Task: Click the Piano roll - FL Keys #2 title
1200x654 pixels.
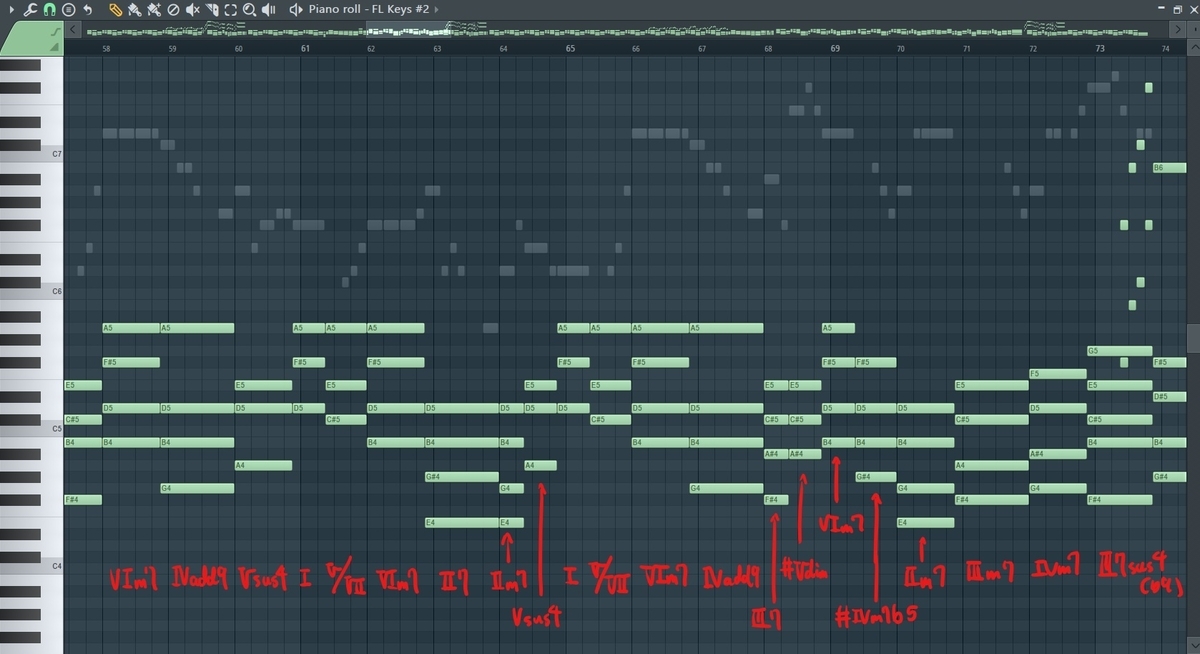Action: pyautogui.click(x=368, y=9)
